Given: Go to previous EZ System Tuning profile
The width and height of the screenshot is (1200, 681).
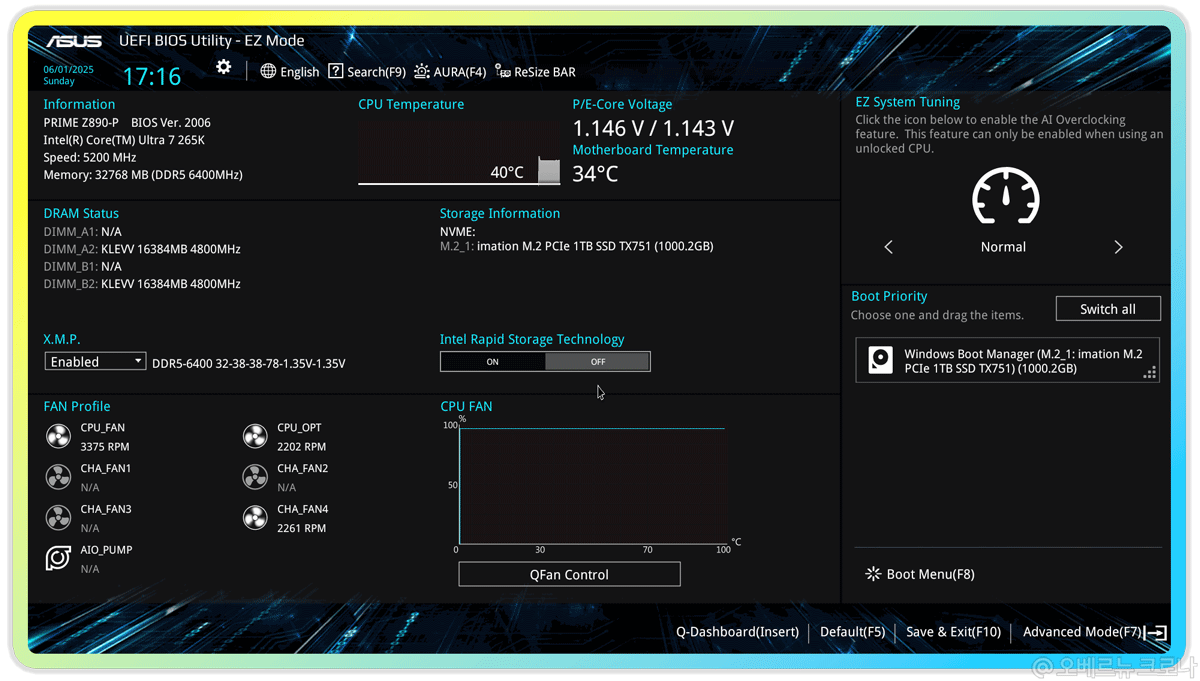Looking at the screenshot, I should pyautogui.click(x=888, y=247).
